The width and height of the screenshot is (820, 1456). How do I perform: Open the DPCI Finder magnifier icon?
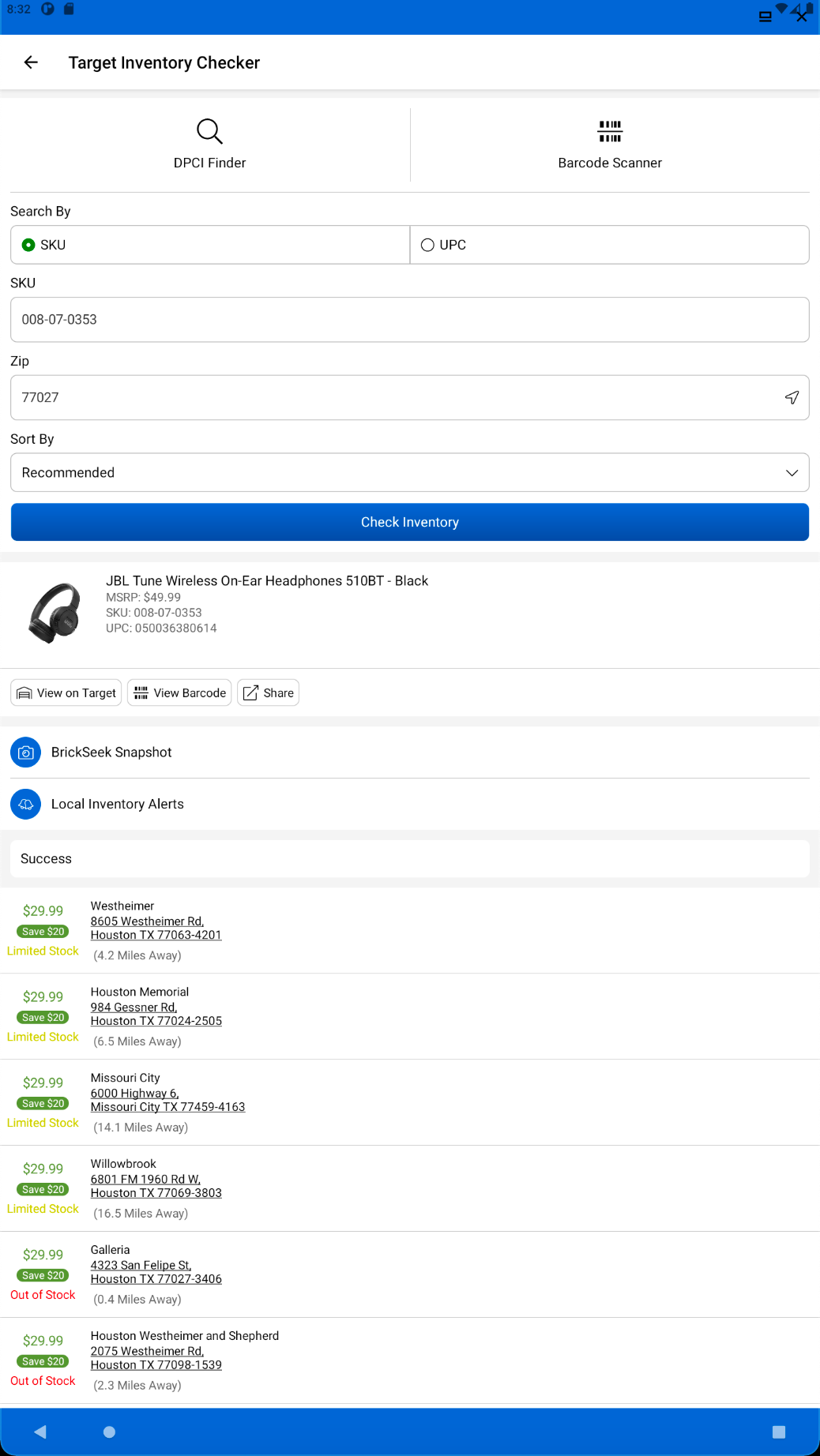[209, 131]
